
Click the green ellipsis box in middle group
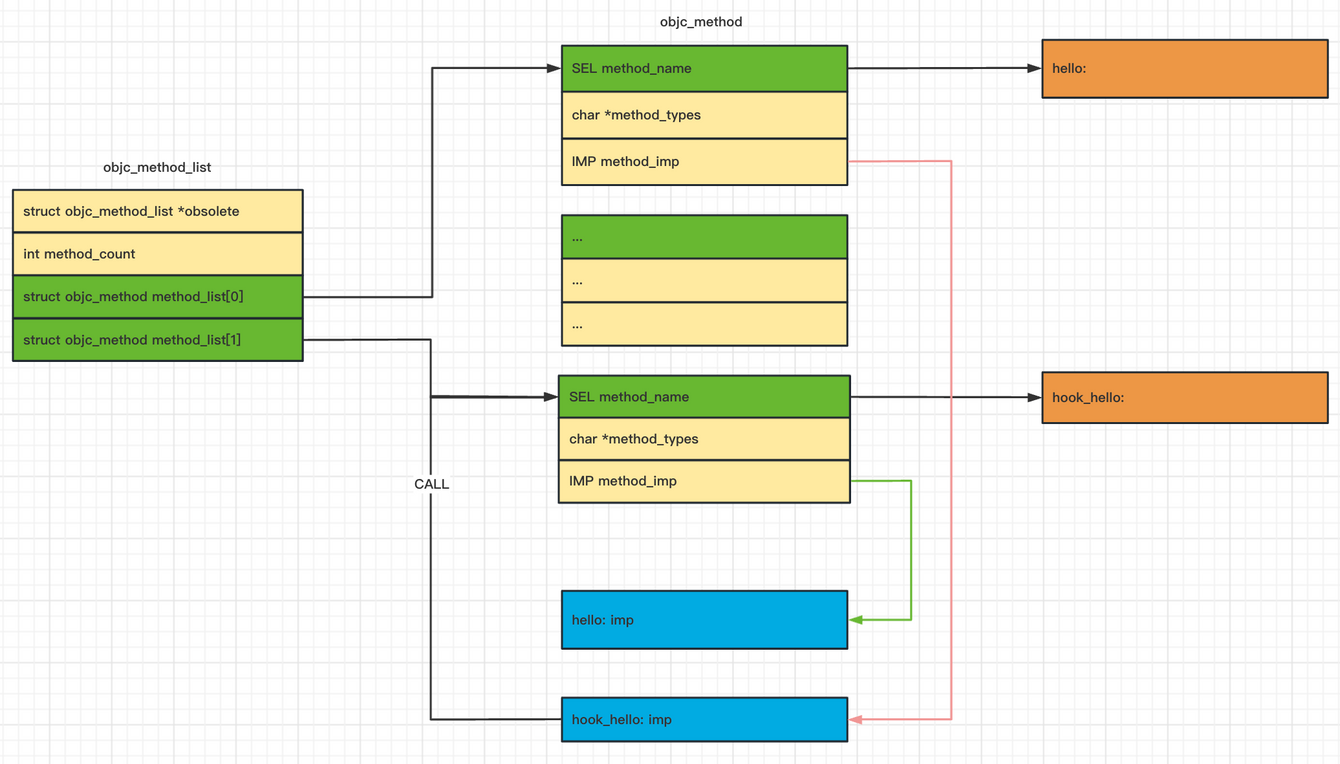point(704,237)
